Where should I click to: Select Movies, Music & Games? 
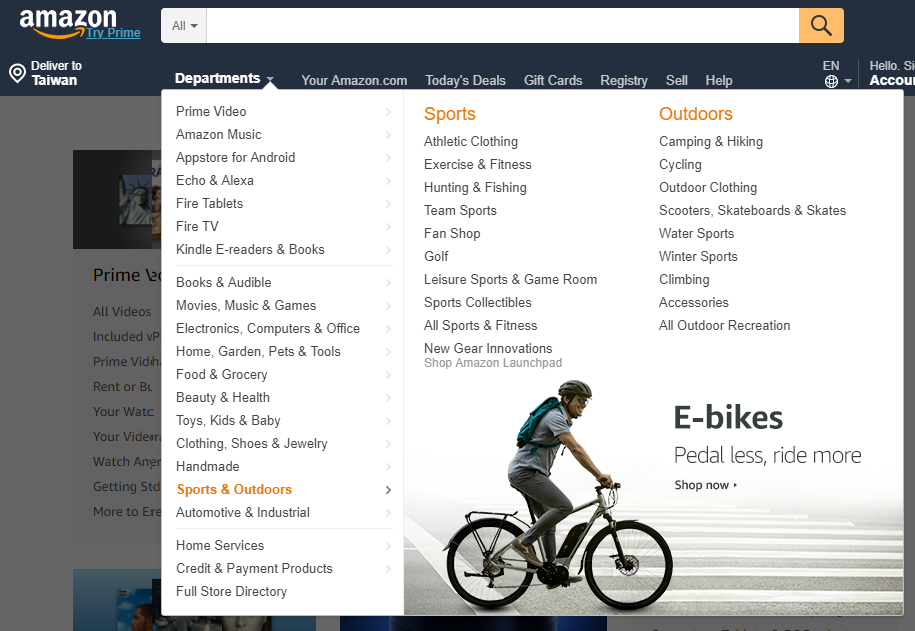pos(246,306)
